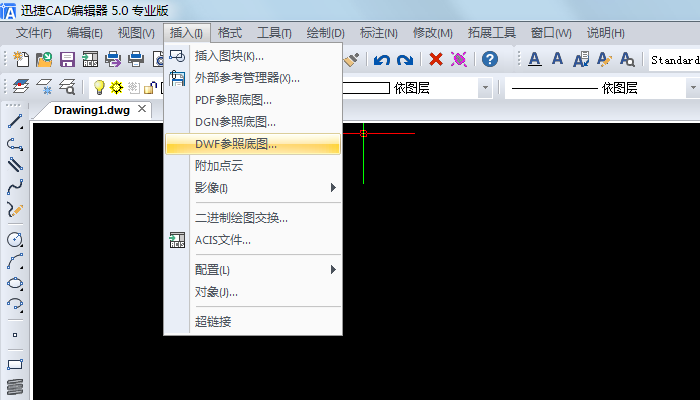Open the 窗口(W) menu
700x400 pixels.
551,33
